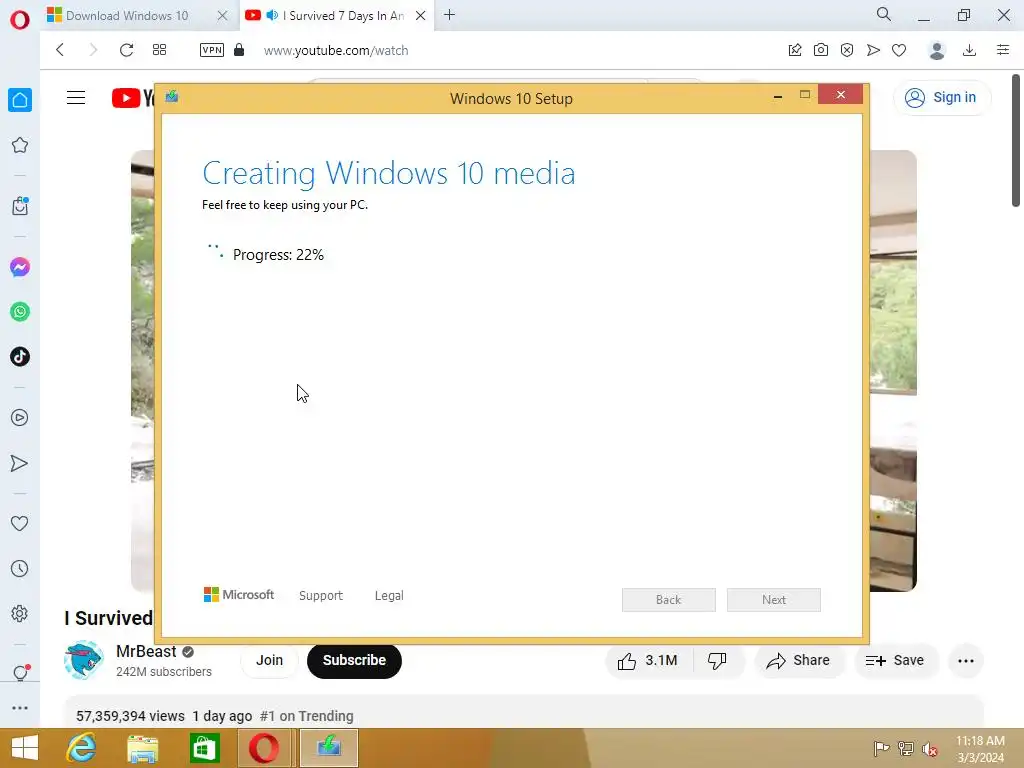Open TikTok in the sidebar
The height and width of the screenshot is (768, 1024).
[20, 357]
